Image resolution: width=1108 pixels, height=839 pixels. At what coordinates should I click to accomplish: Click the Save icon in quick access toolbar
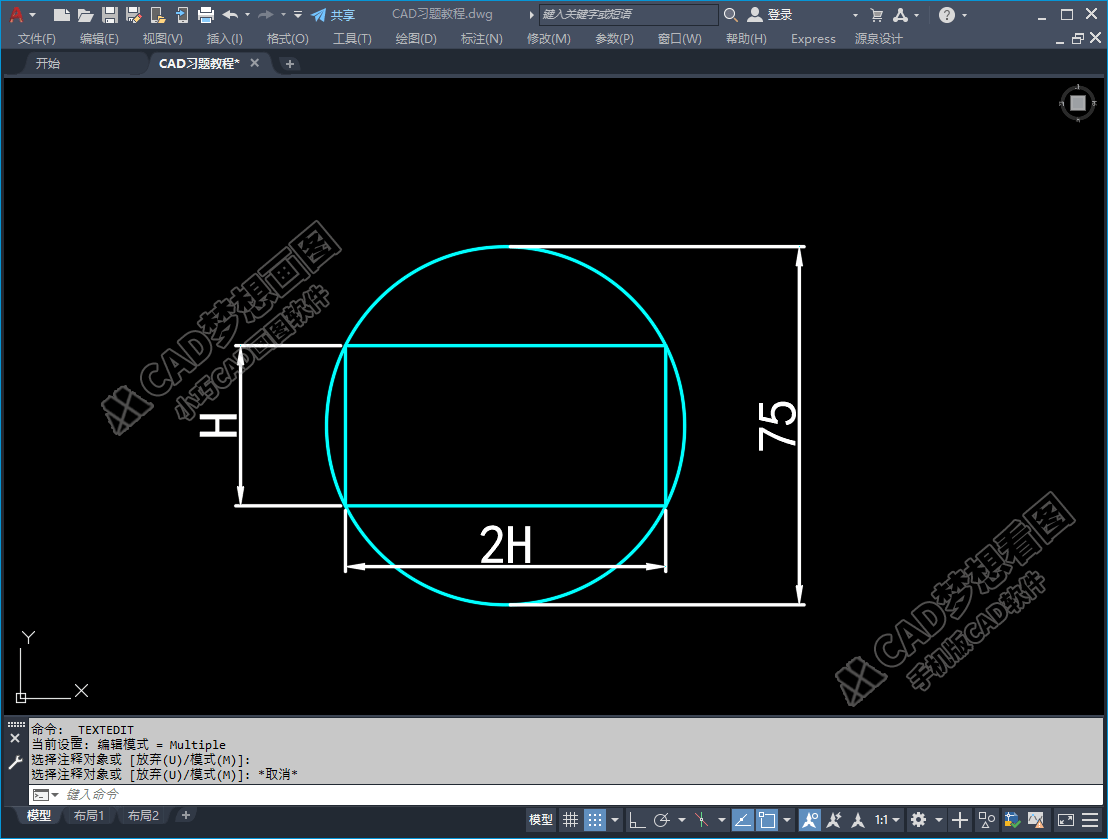(109, 15)
